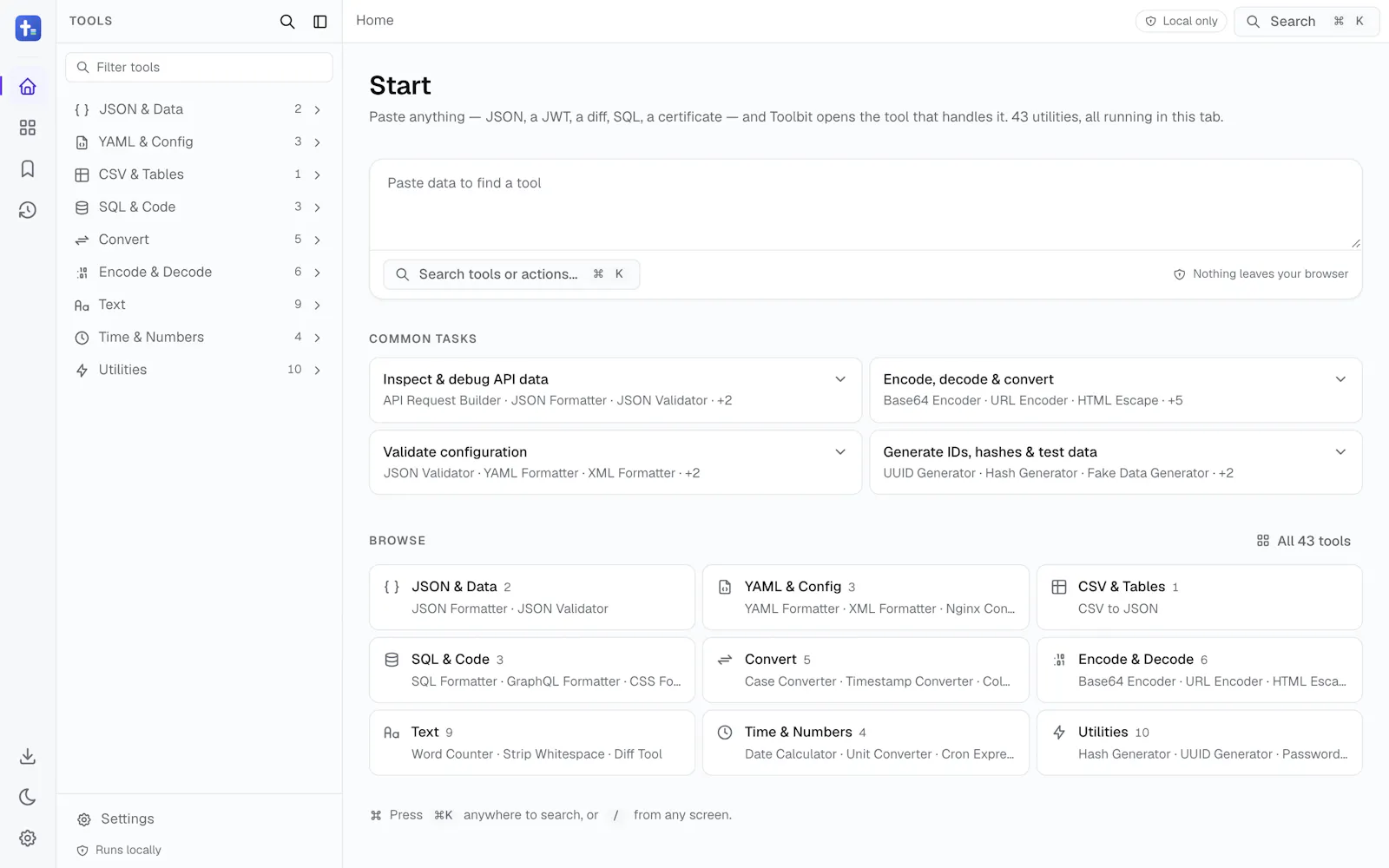Image resolution: width=1389 pixels, height=868 pixels.
Task: Expand the SQL & Code chevron in sidebar
Action: (318, 207)
